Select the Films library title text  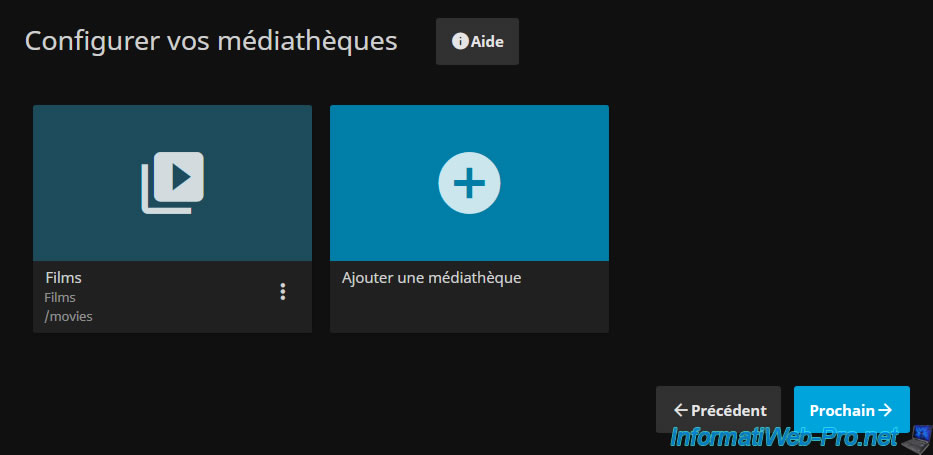click(x=64, y=278)
